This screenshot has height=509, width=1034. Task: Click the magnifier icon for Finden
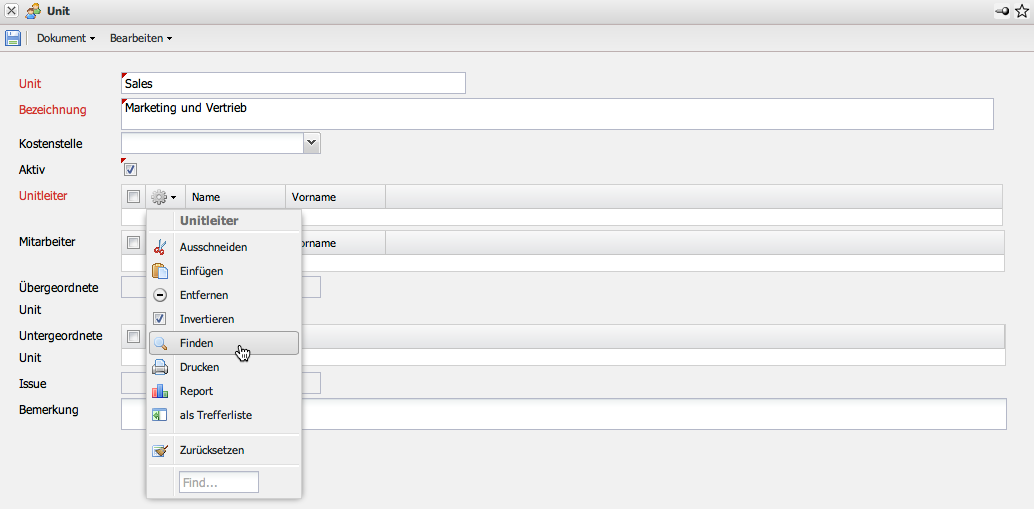[x=160, y=343]
